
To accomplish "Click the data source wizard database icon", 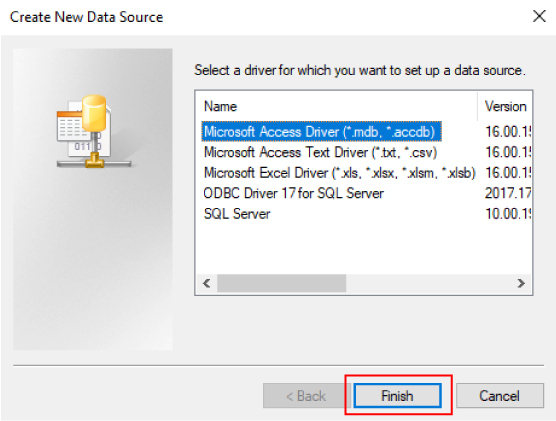I will pyautogui.click(x=94, y=131).
